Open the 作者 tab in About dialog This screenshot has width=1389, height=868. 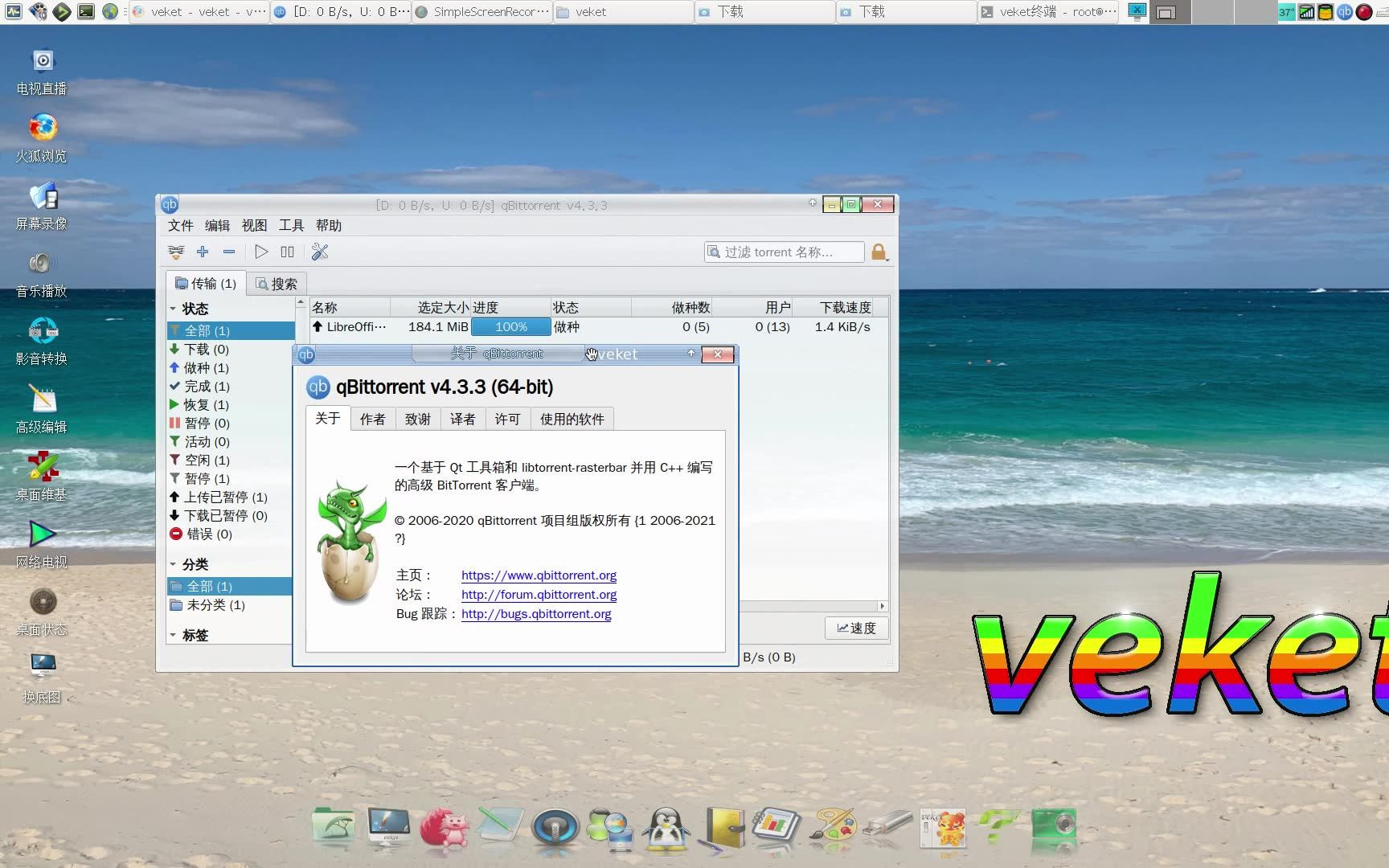[372, 420]
